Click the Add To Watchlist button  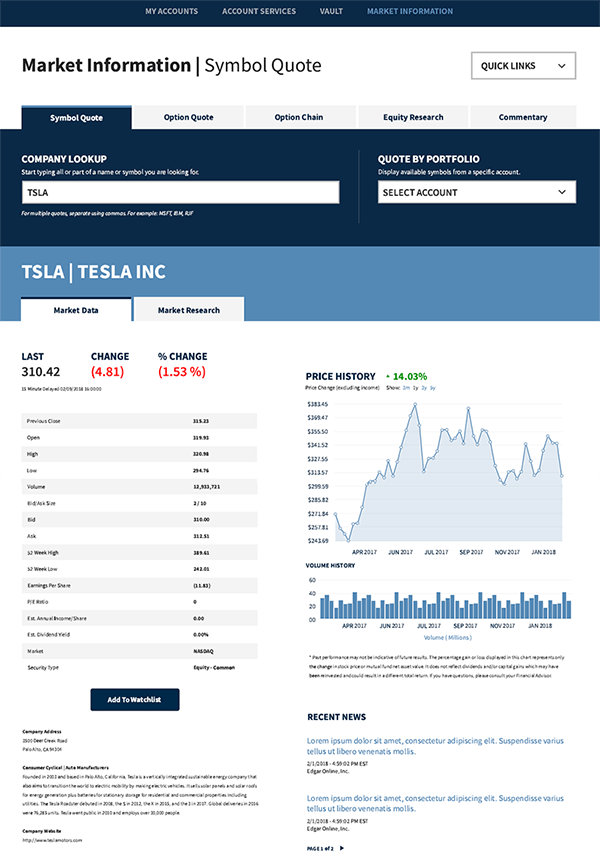pyautogui.click(x=135, y=700)
